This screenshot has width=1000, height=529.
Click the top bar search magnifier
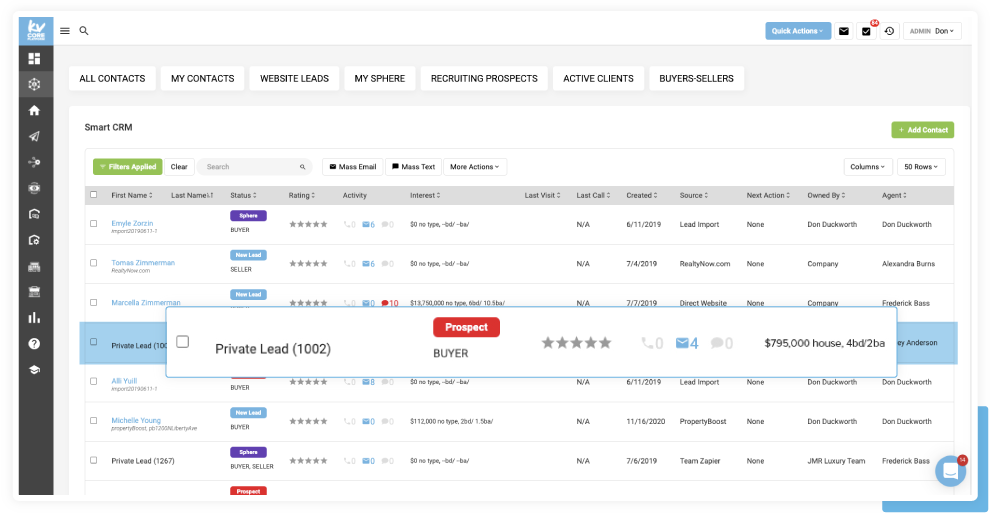(x=84, y=31)
